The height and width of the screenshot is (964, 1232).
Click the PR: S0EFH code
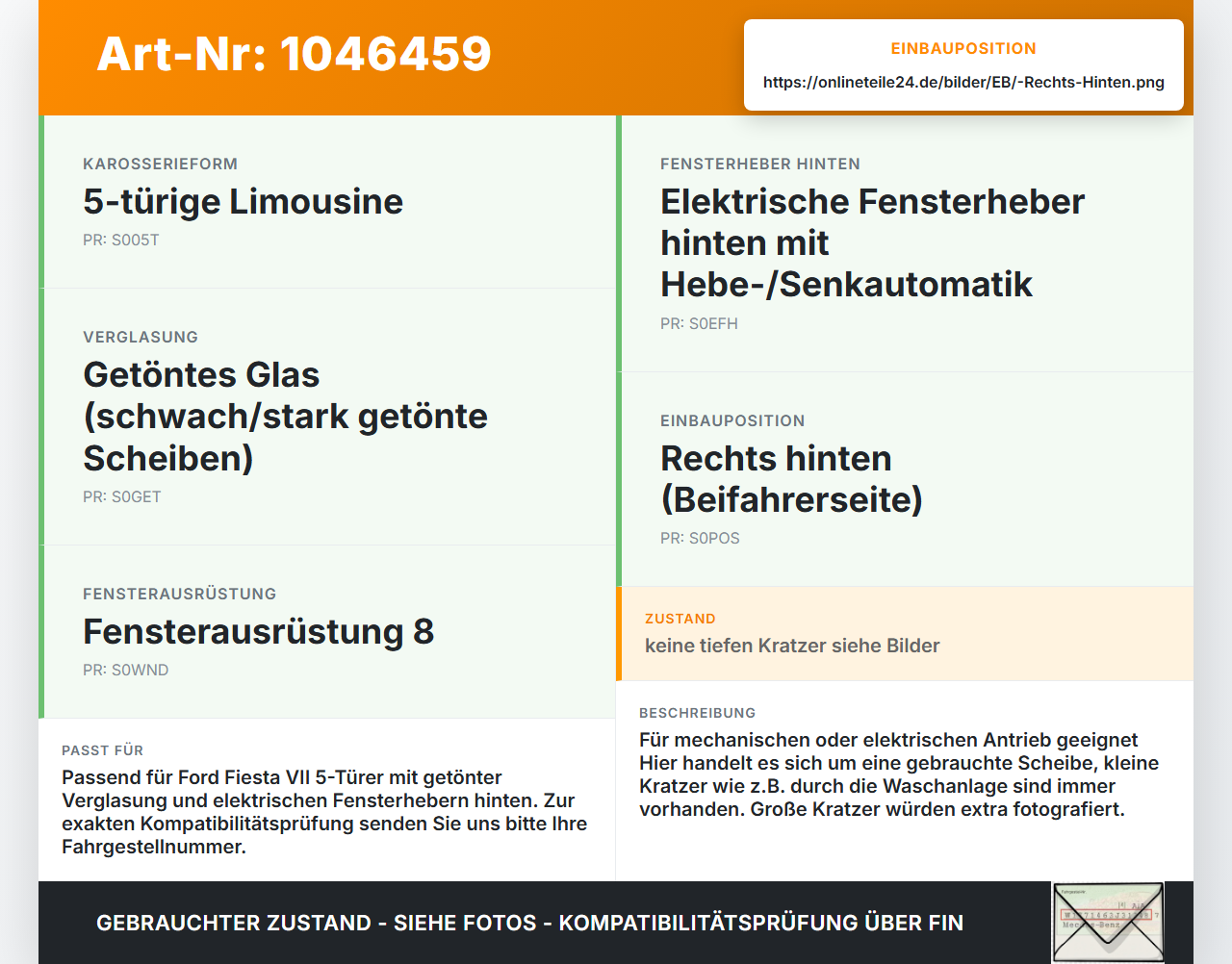coord(699,324)
